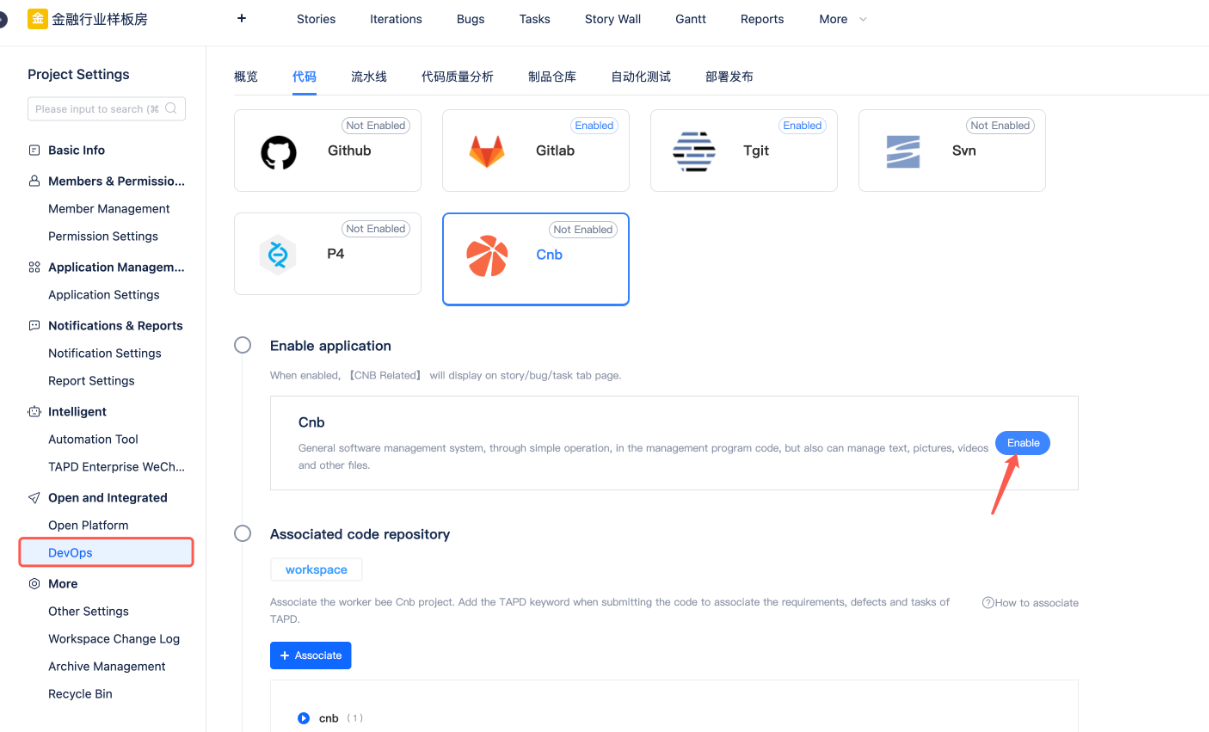Click the plus icon in top navigation
This screenshot has height=732, width=1209.
(241, 19)
